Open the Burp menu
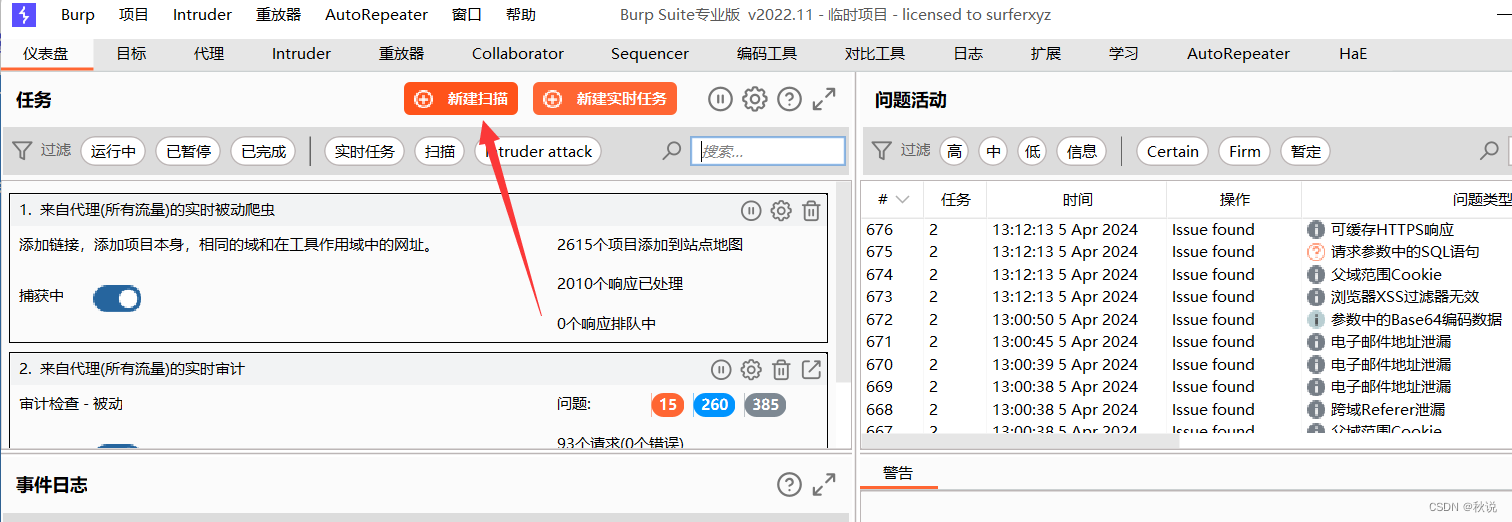 click(78, 15)
